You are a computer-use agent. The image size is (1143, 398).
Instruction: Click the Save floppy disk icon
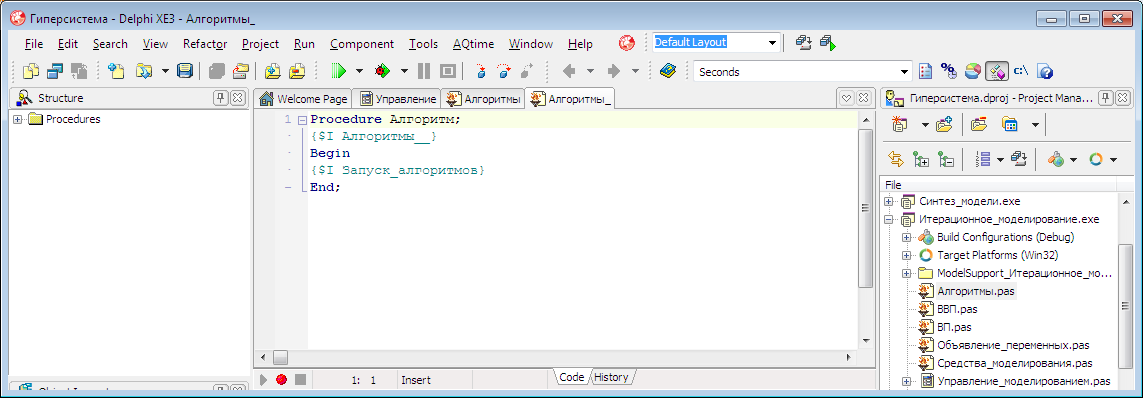click(185, 71)
